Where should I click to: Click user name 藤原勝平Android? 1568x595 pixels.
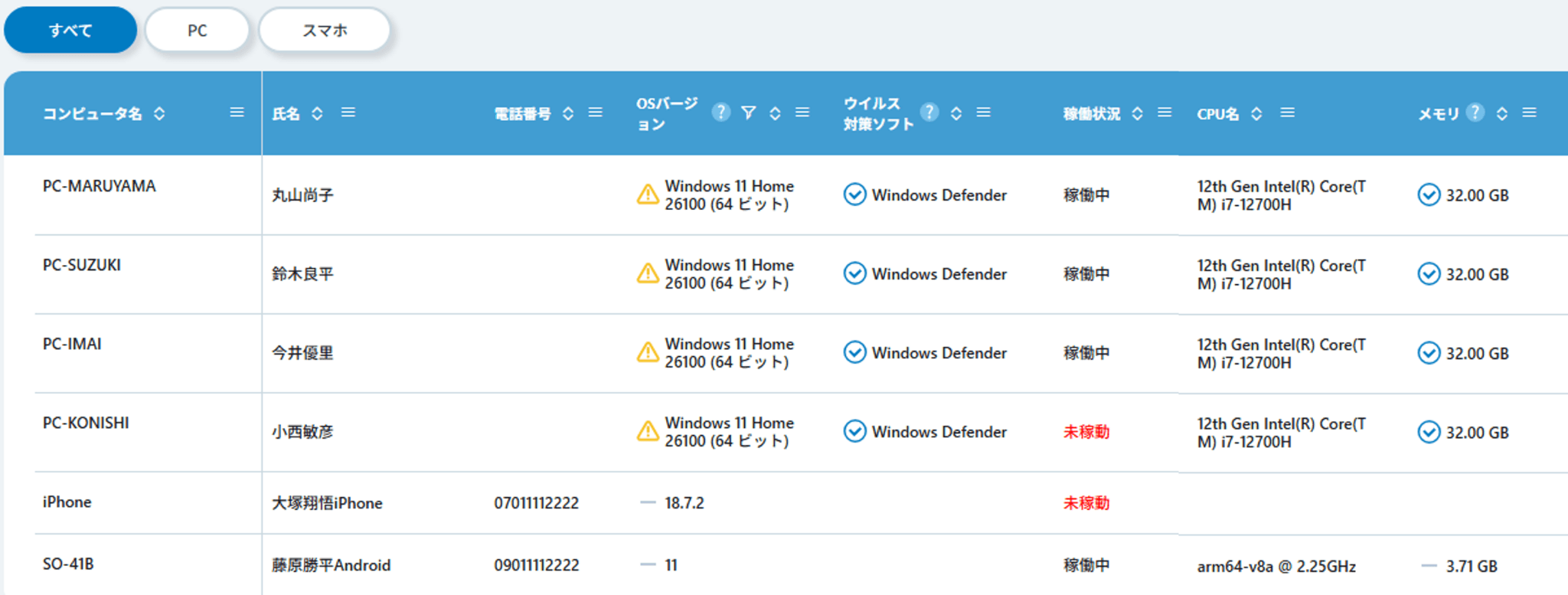[x=331, y=565]
